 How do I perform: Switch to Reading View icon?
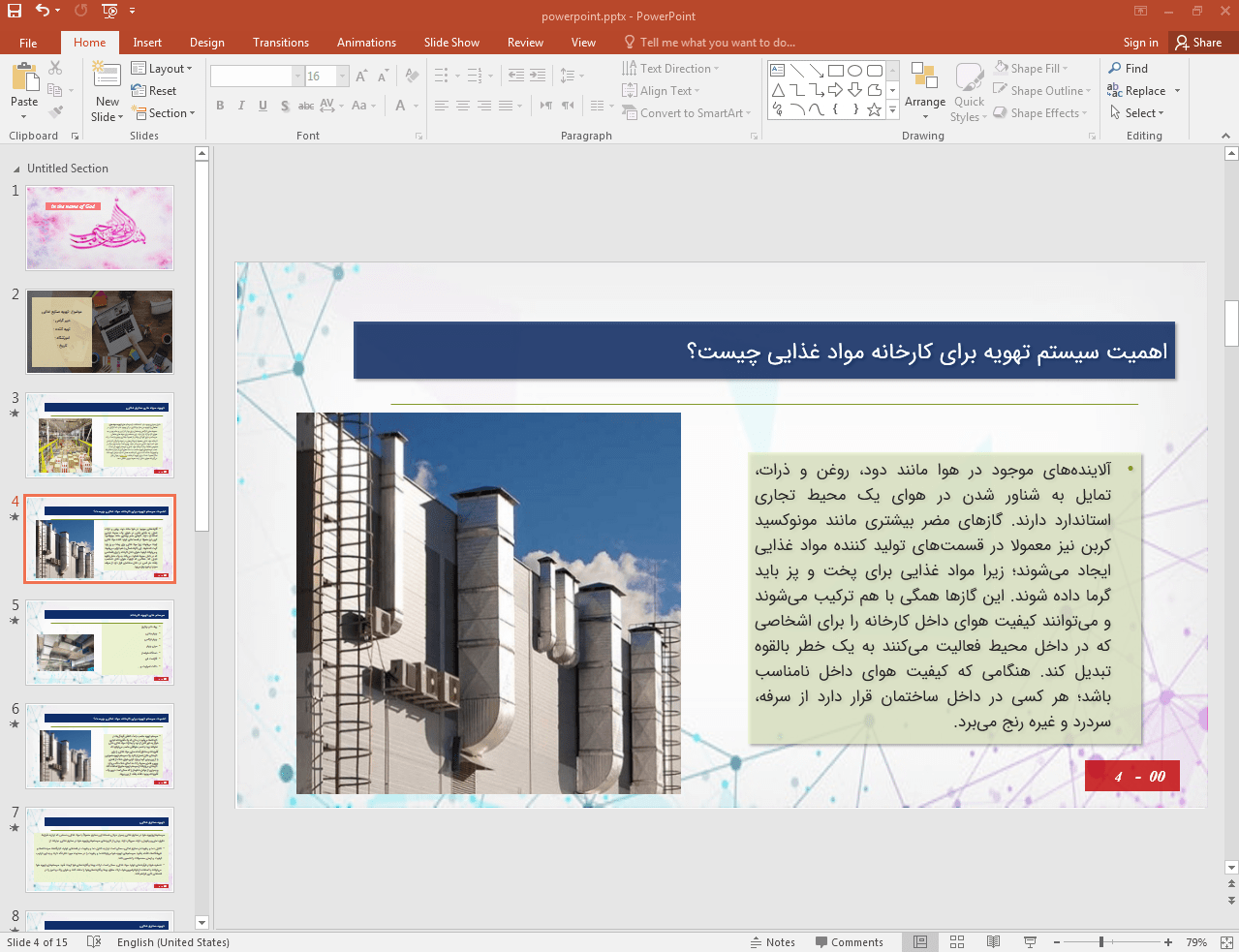point(993,941)
